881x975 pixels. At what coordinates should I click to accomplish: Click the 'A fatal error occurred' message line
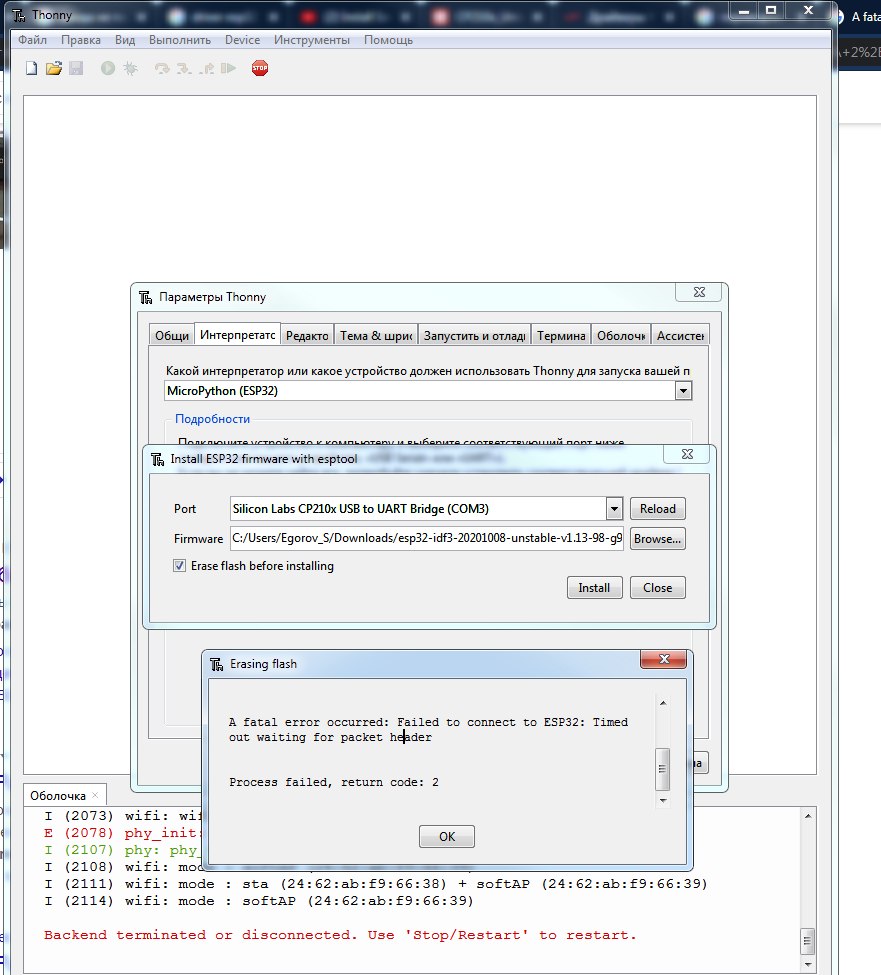coord(428,723)
